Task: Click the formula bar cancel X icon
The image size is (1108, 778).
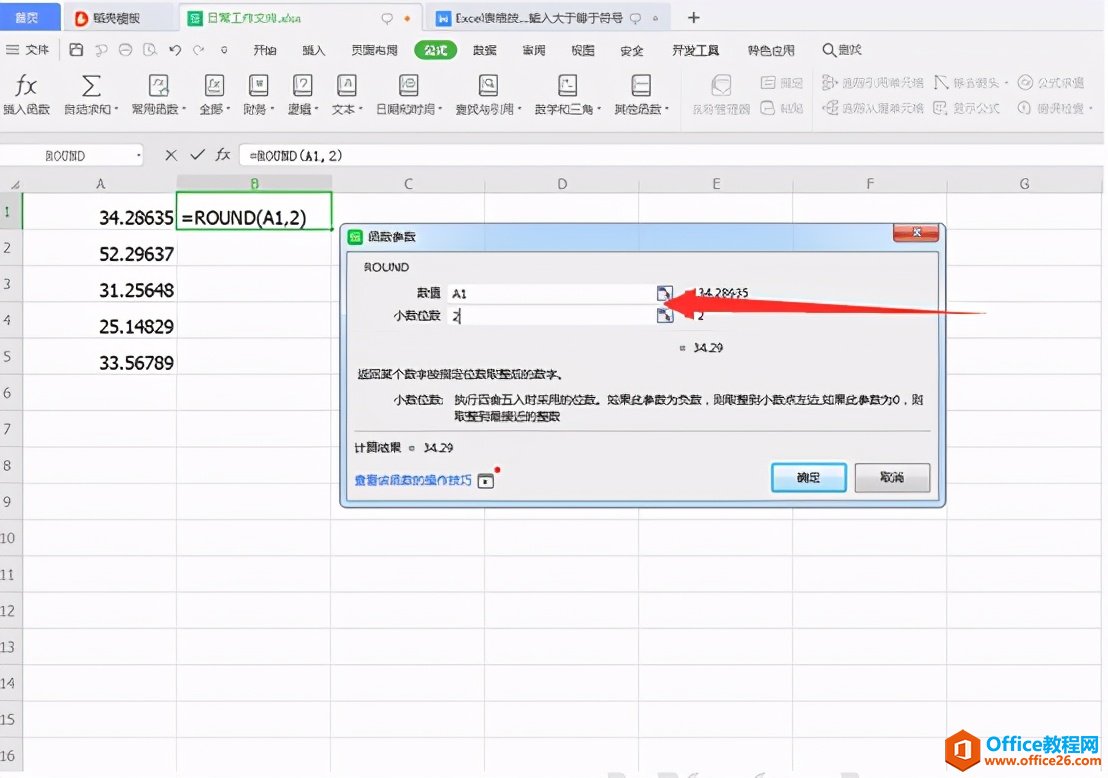Action: tap(171, 155)
